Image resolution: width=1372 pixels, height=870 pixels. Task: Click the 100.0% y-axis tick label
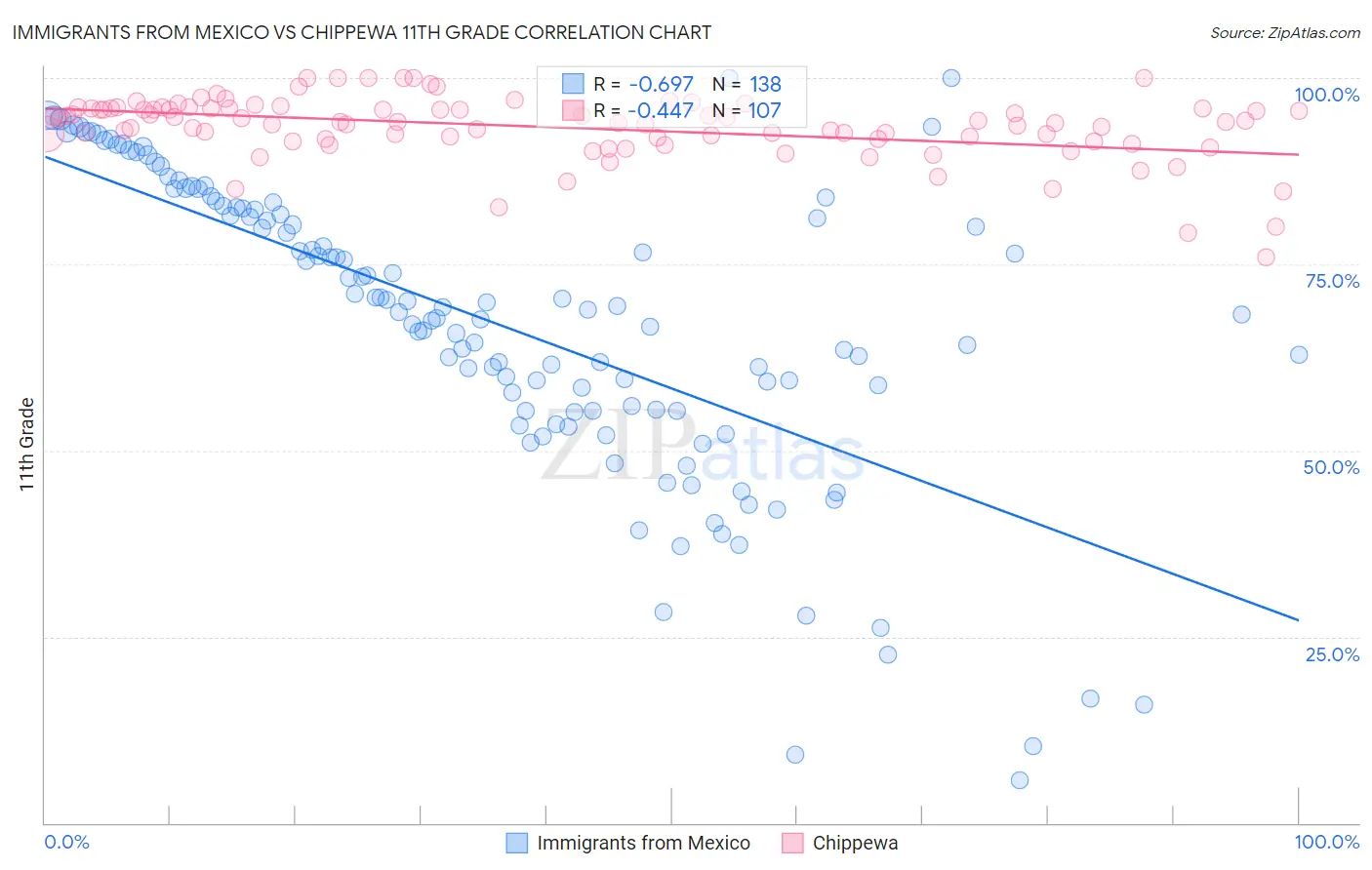pos(1326,95)
